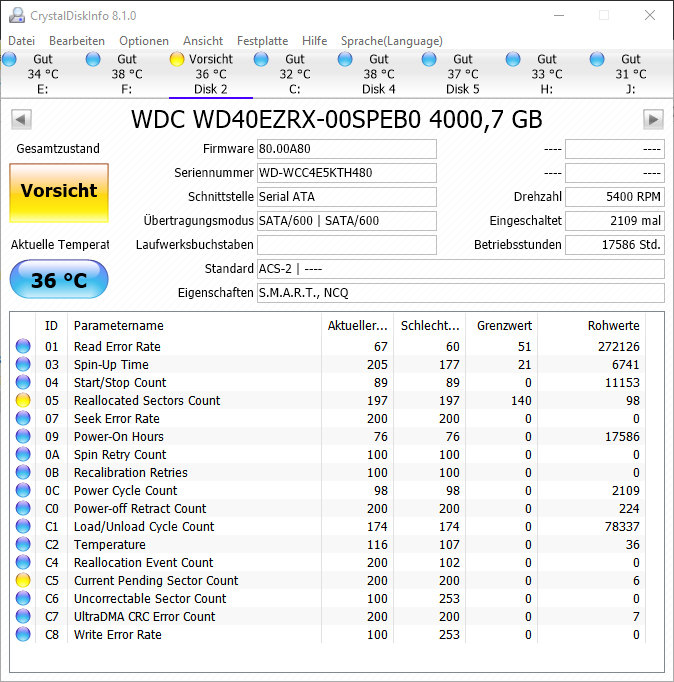Click status orb for Load/Unload Cycle Count
Image resolution: width=674 pixels, height=682 pixels.
(x=23, y=526)
